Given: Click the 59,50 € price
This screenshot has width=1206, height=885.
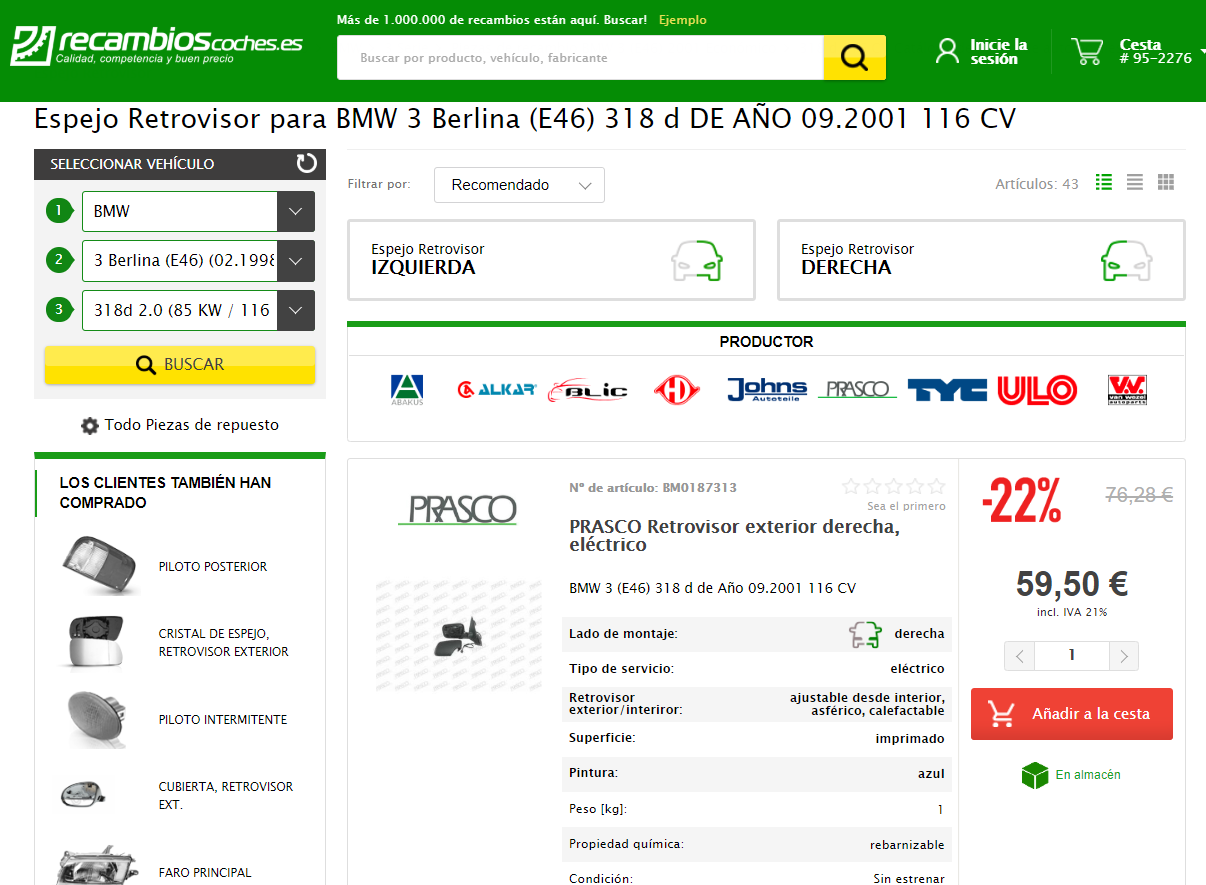Looking at the screenshot, I should pyautogui.click(x=1072, y=583).
